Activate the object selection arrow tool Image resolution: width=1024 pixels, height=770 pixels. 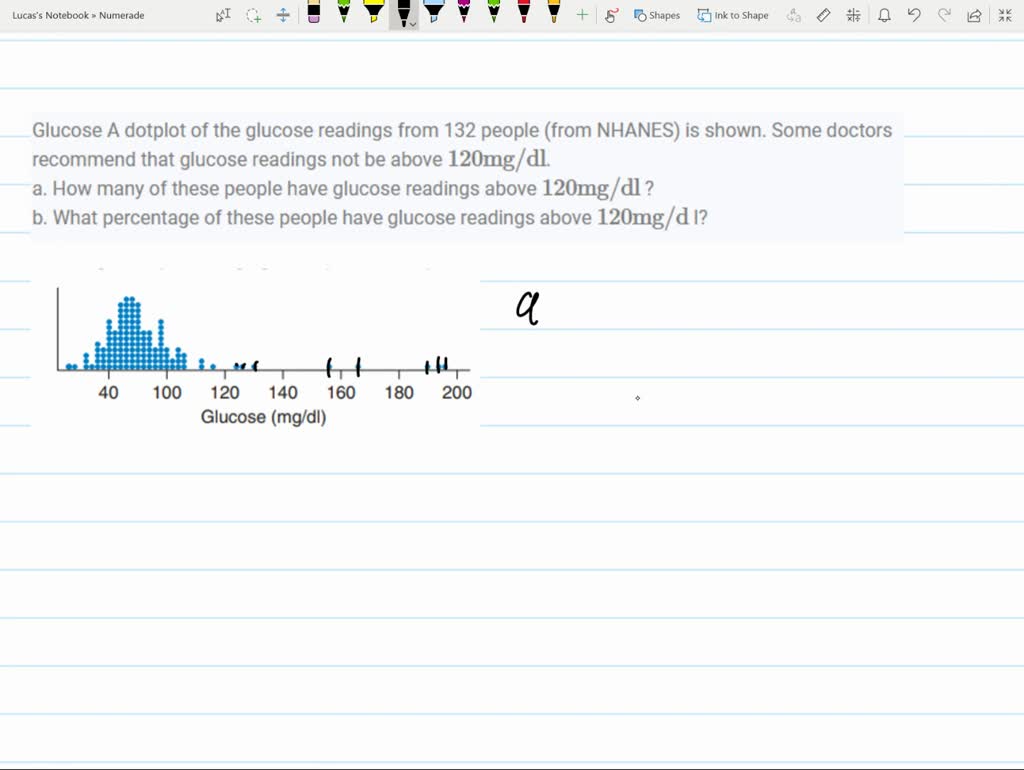pyautogui.click(x=221, y=14)
